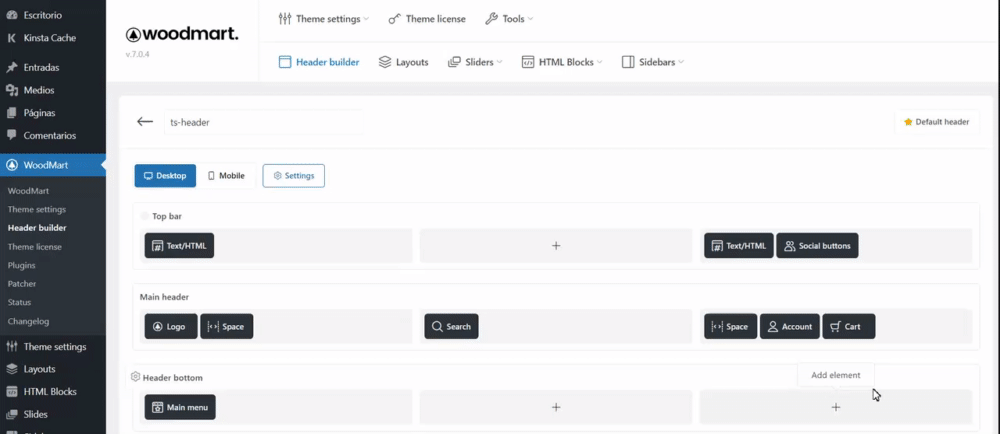The width and height of the screenshot is (1000, 434).
Task: Expand the HTML Blocks top navigation dropdown
Action: coord(562,62)
